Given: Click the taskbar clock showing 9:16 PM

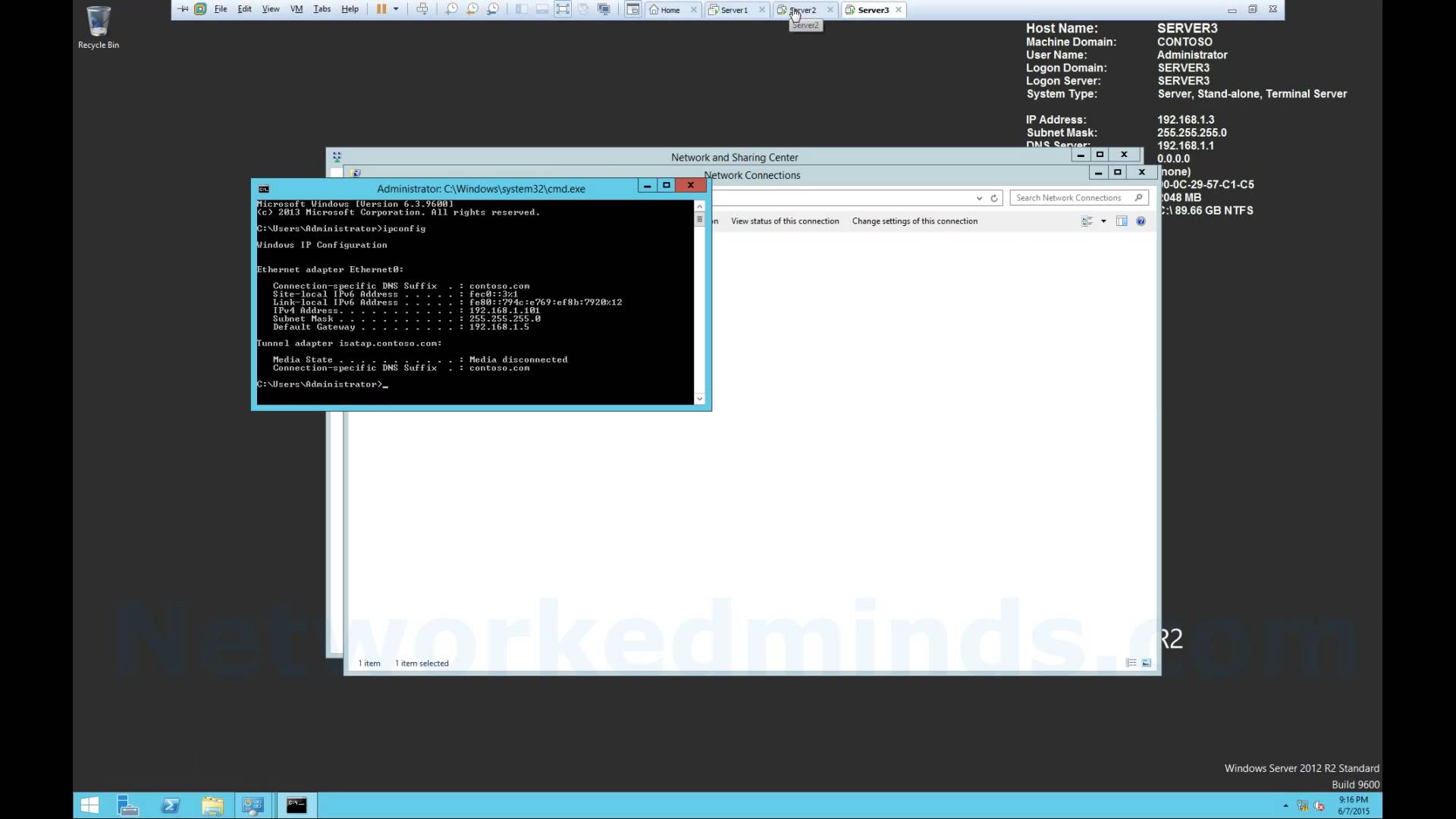Looking at the screenshot, I should (x=1354, y=805).
